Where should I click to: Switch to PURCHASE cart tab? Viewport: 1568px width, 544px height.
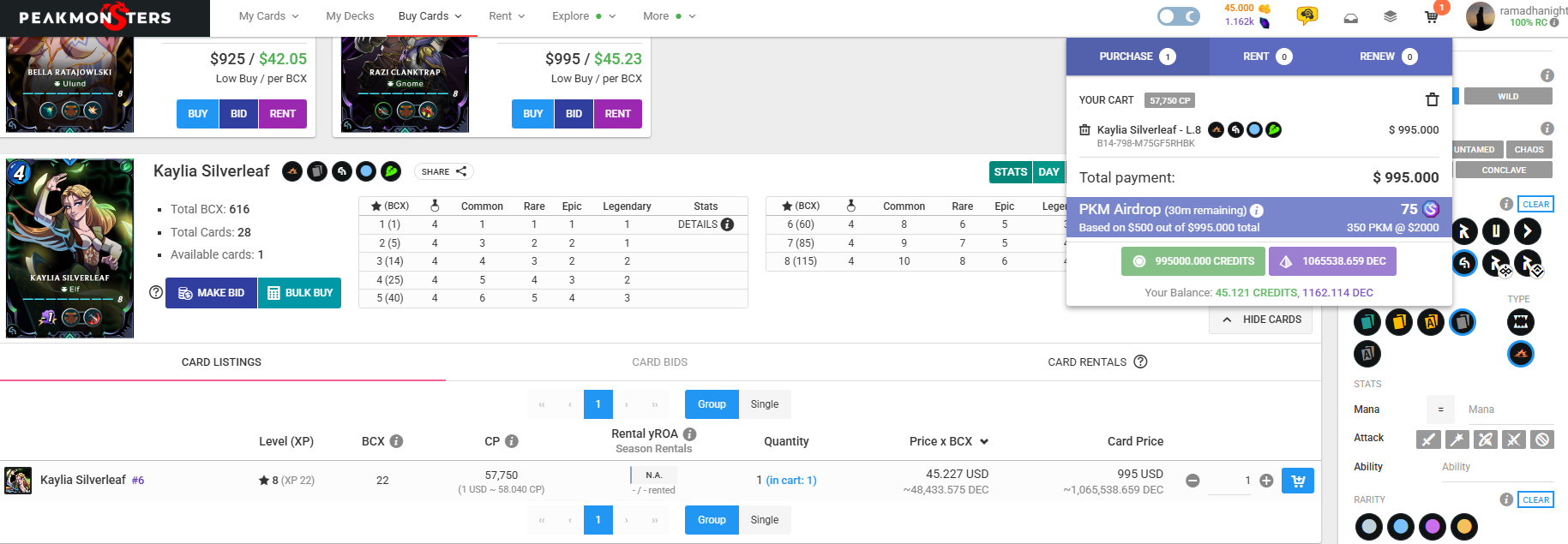coord(1137,57)
